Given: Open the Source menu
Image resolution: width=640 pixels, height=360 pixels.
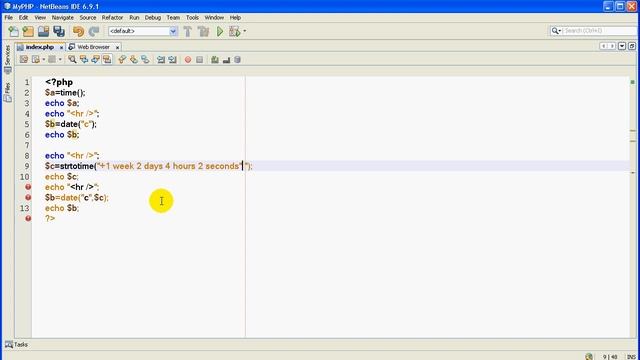Looking at the screenshot, I should (88, 18).
